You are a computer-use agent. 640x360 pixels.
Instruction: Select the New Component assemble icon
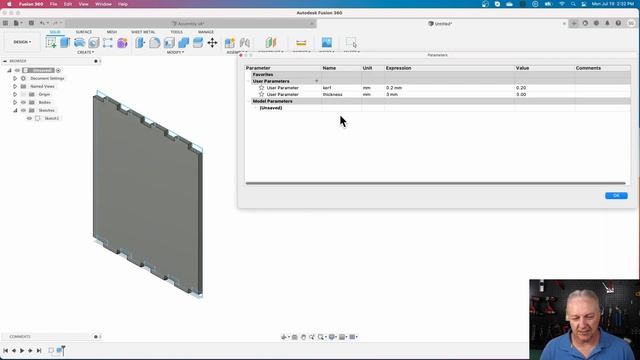(x=230, y=42)
